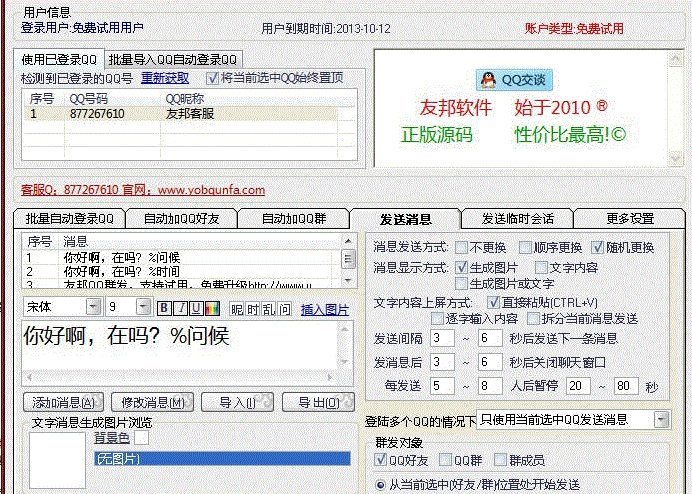Screen dimensions: 692x494
Task: Select 不更换 message send mode
Action: pos(461,247)
